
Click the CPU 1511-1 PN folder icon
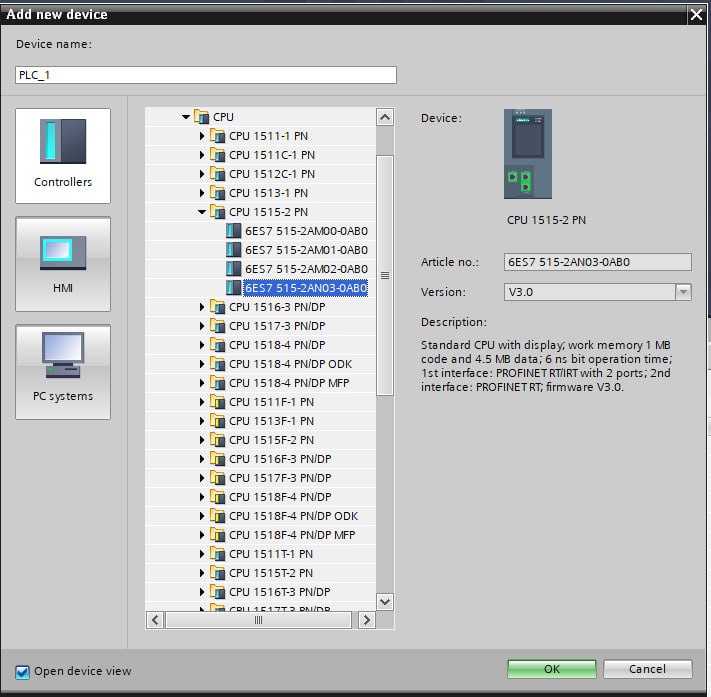point(218,136)
